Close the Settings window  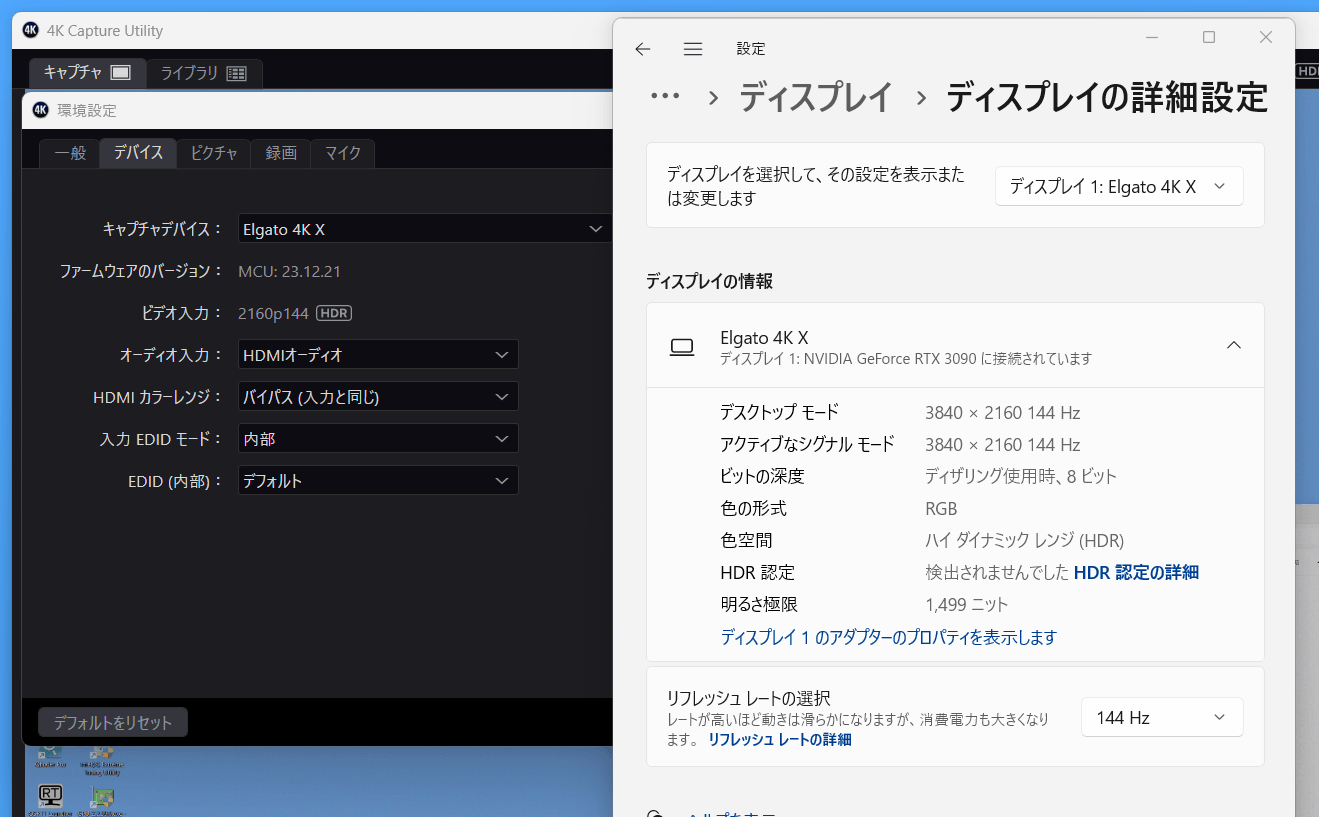(1266, 37)
